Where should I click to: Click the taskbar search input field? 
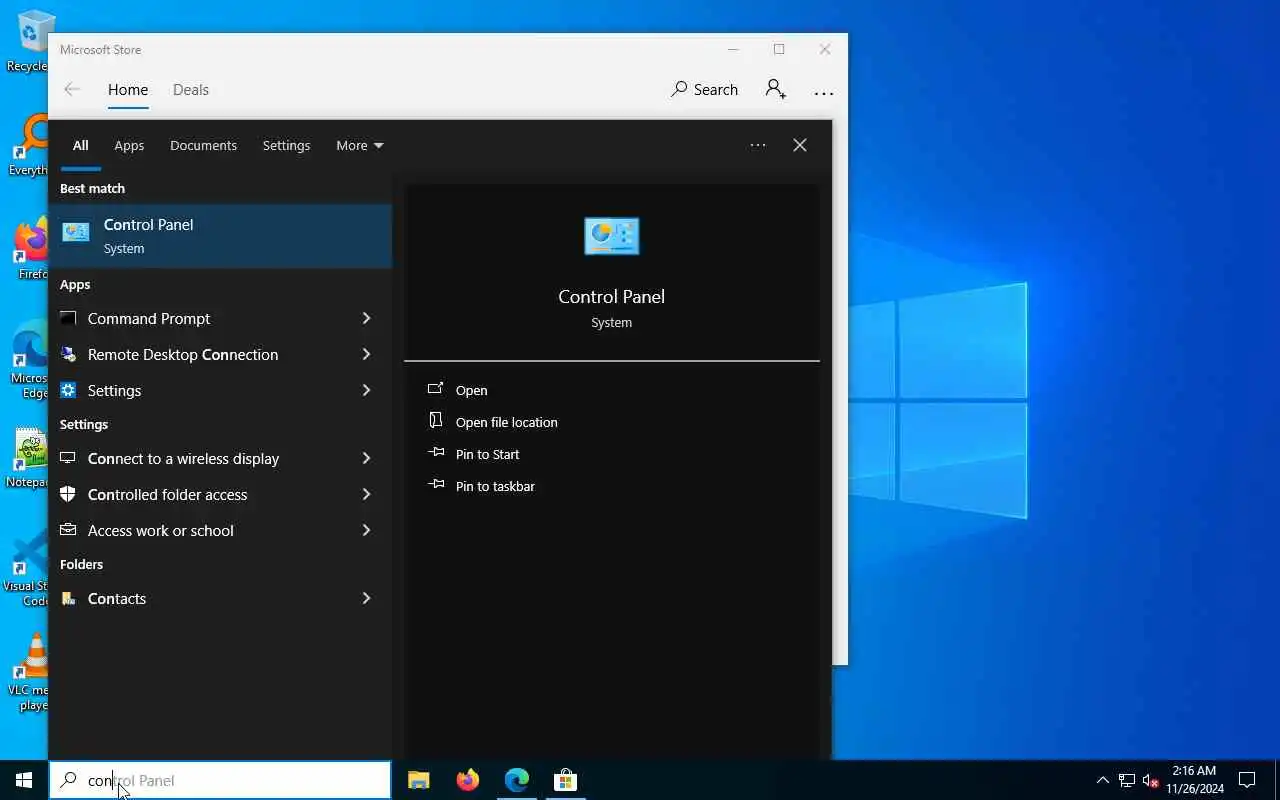(x=220, y=780)
